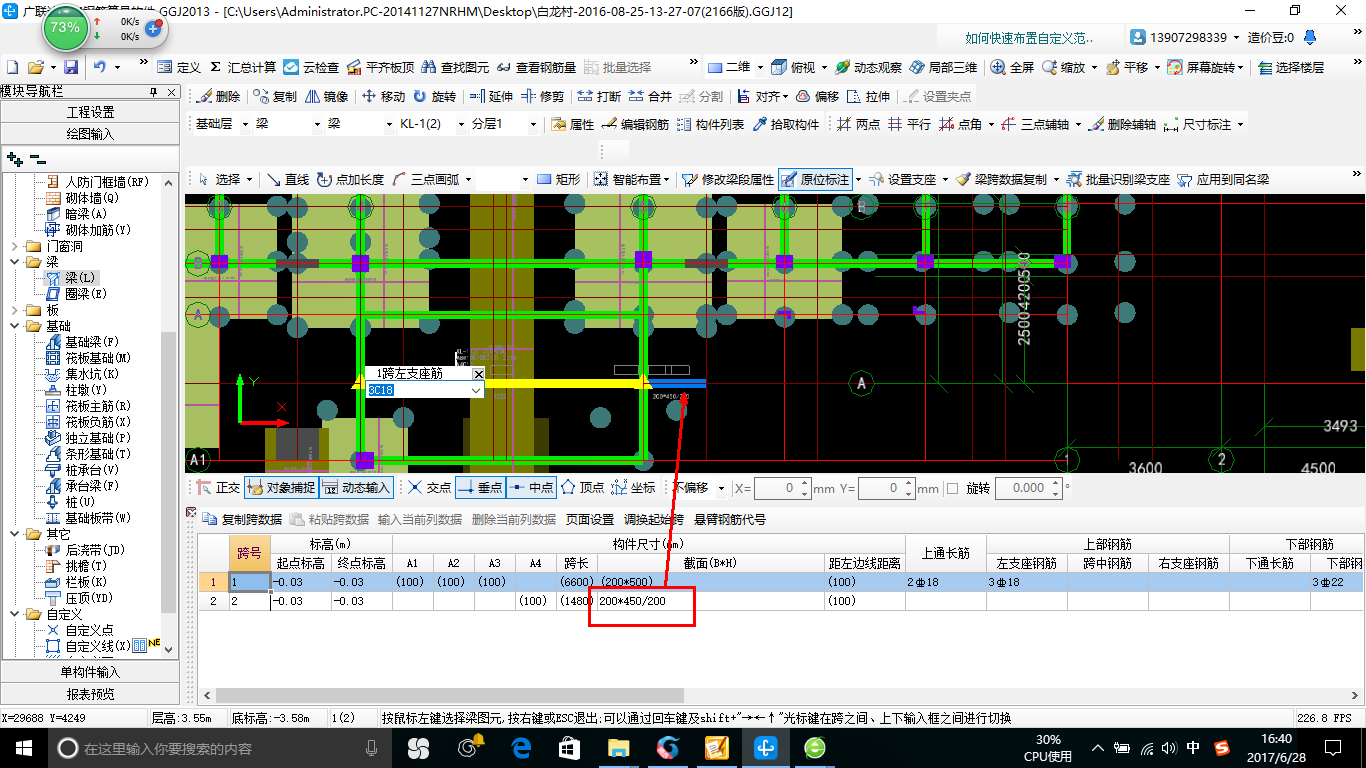The height and width of the screenshot is (768, 1366).
Task: Open 查看钢筋量 rebar quantity viewer
Action: click(536, 67)
